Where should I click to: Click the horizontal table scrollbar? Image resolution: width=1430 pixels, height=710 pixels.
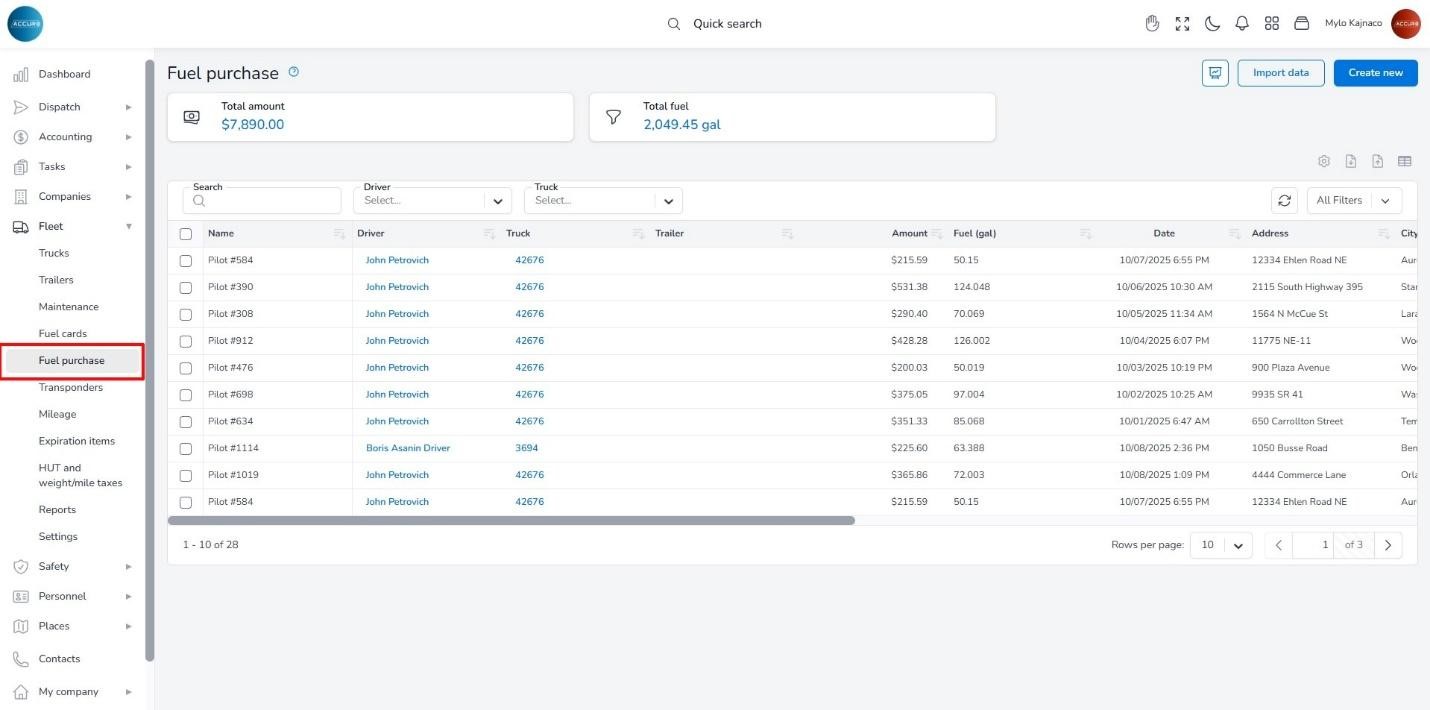[x=511, y=521]
